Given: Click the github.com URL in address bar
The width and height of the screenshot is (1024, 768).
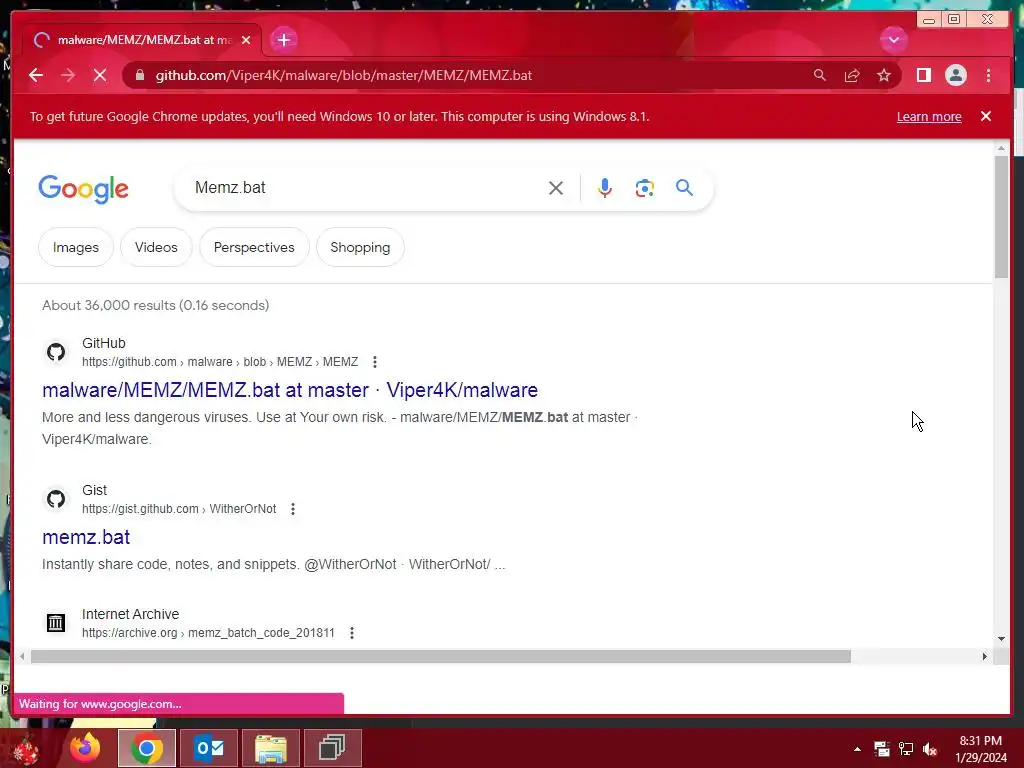Looking at the screenshot, I should click(x=344, y=75).
